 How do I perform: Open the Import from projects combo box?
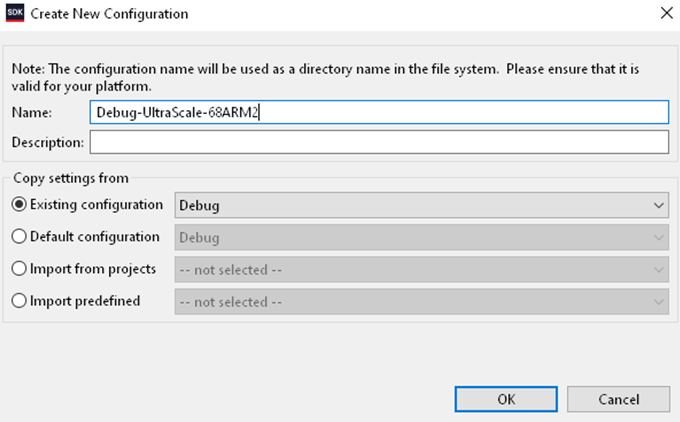pyautogui.click(x=421, y=270)
